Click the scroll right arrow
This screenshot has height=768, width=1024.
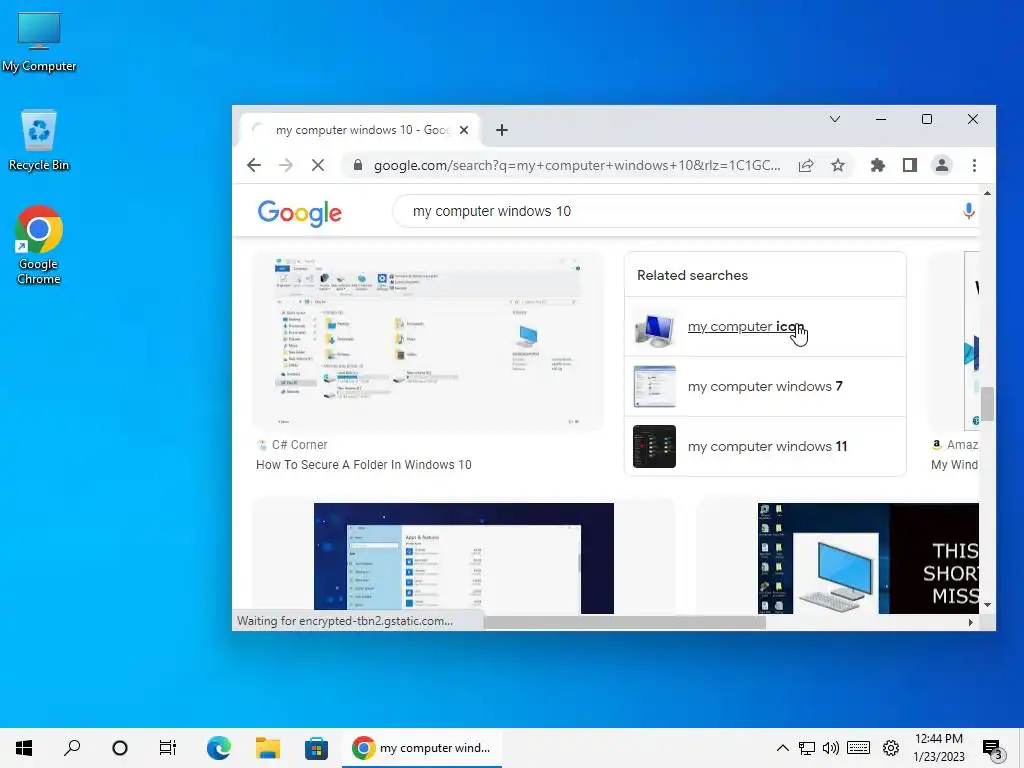click(970, 622)
